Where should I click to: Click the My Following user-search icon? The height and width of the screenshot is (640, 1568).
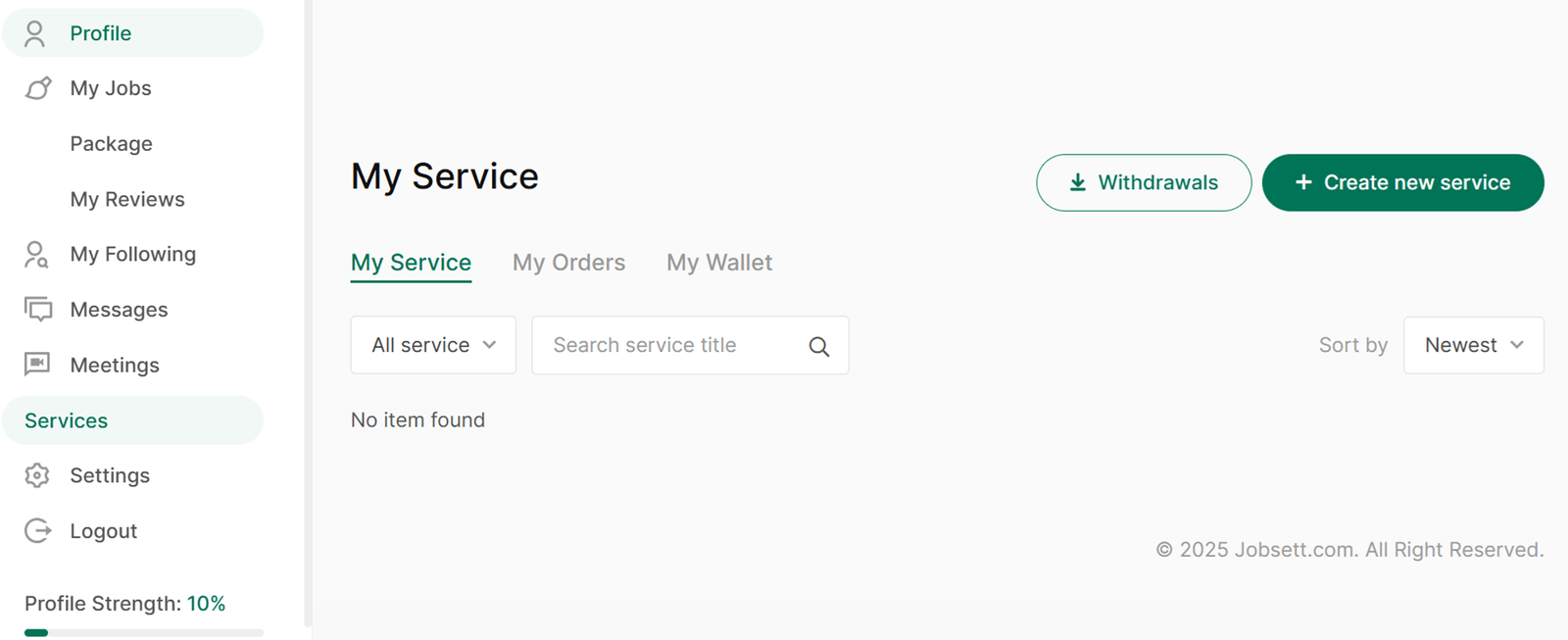[x=36, y=255]
